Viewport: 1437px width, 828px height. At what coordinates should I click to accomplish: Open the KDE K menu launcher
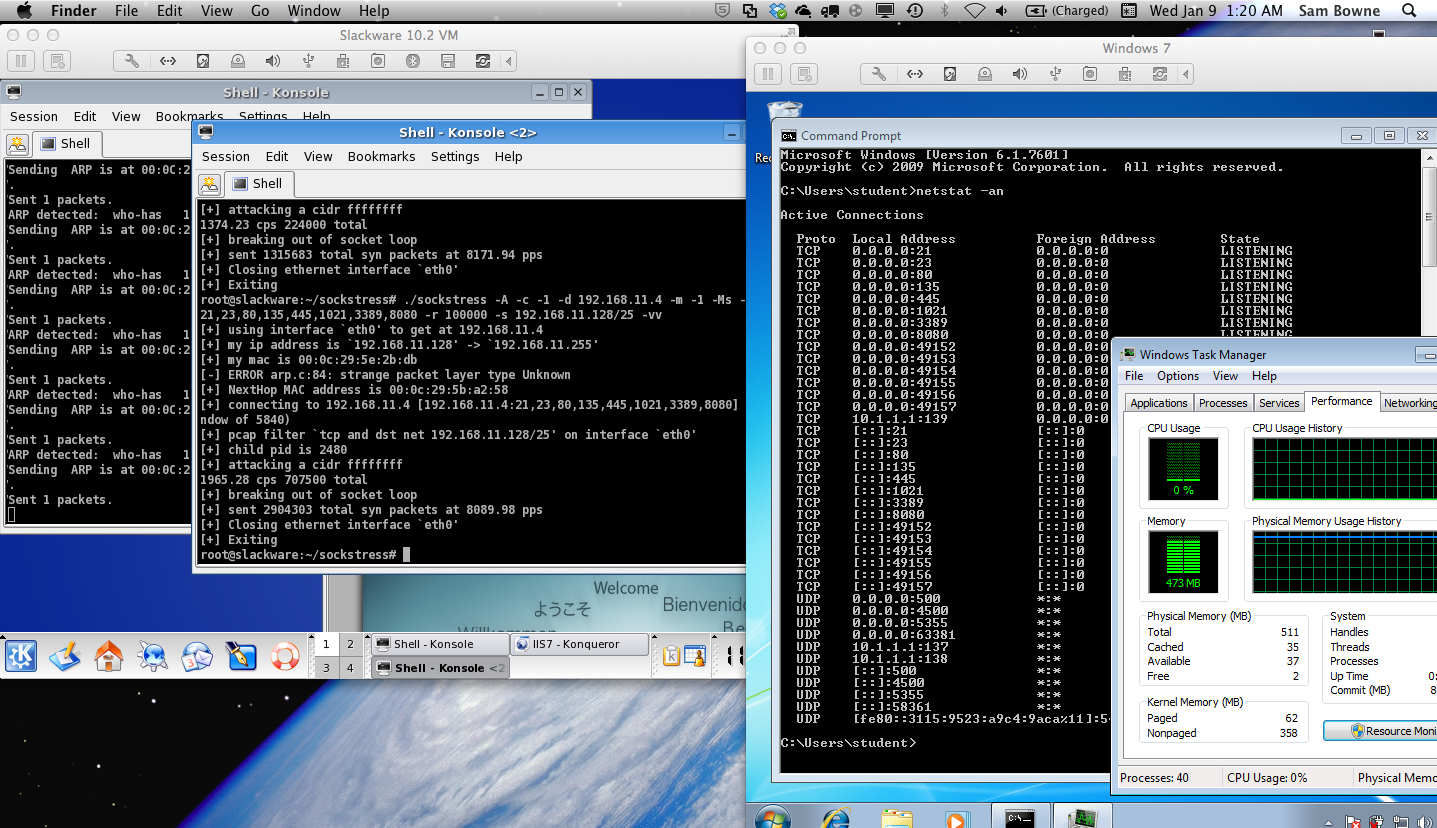tap(21, 656)
